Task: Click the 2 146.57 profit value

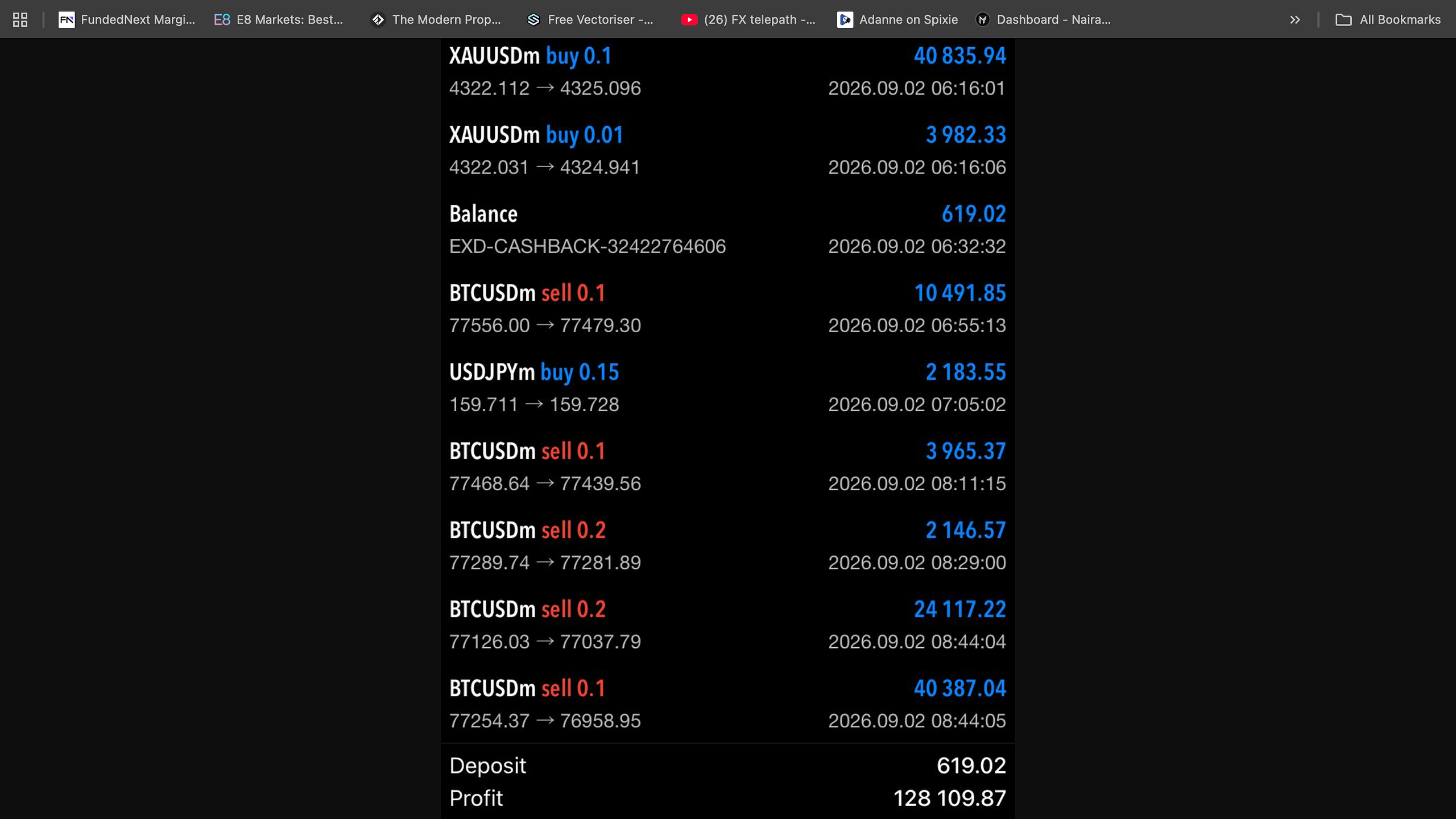Action: tap(966, 530)
